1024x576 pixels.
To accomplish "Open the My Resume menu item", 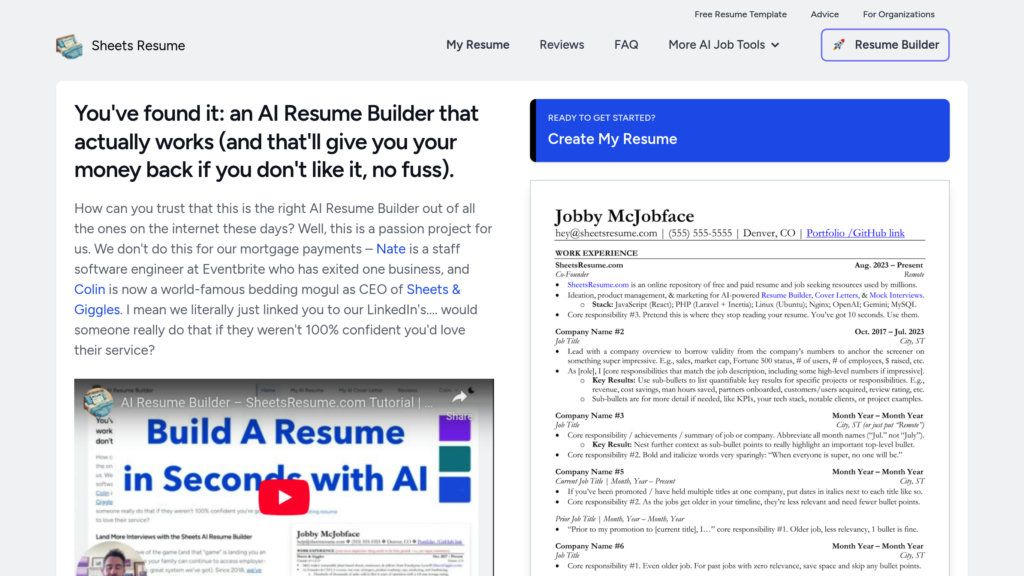I will click(477, 45).
